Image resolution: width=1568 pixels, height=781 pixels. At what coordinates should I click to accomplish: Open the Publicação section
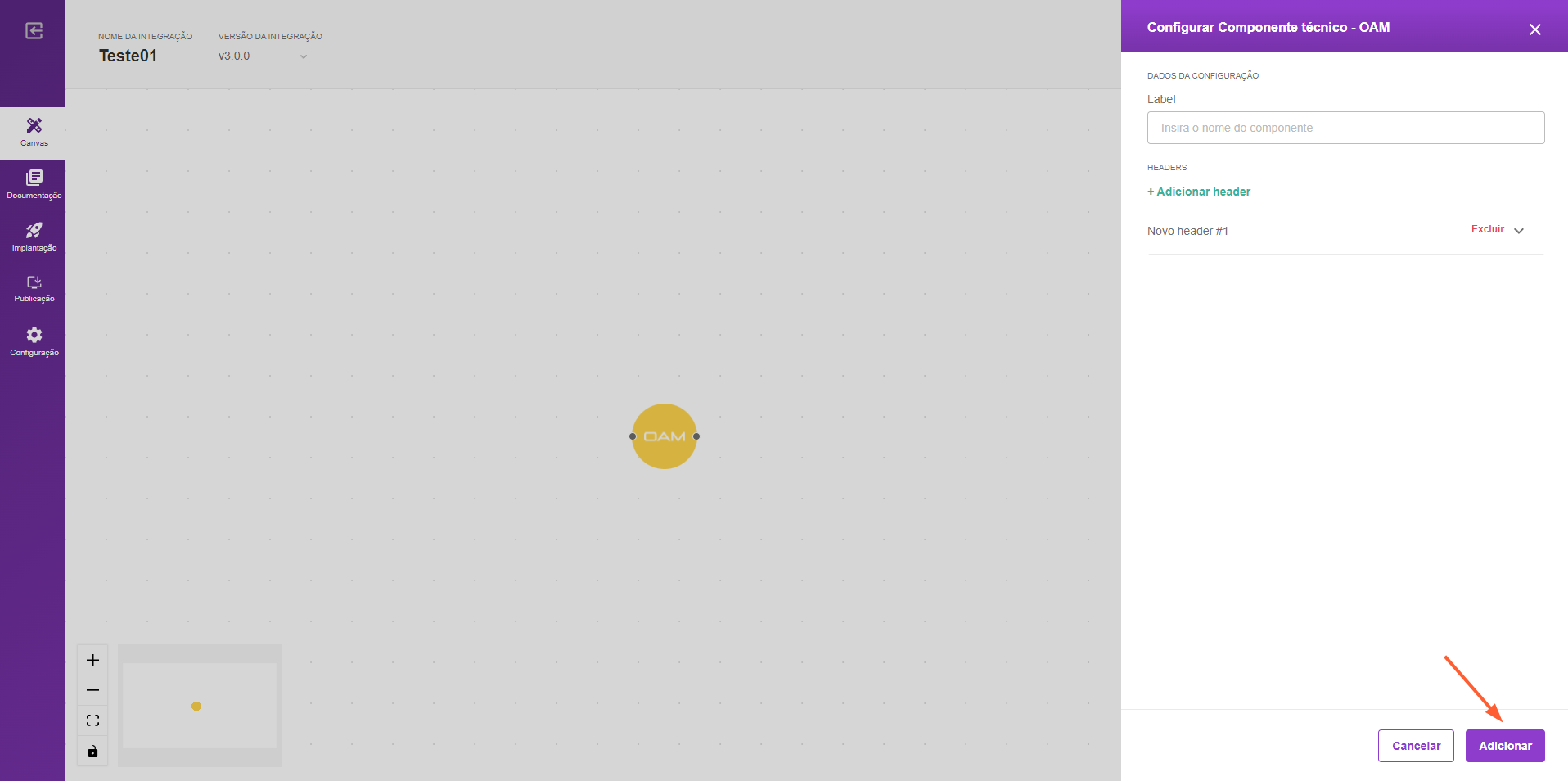[34, 289]
